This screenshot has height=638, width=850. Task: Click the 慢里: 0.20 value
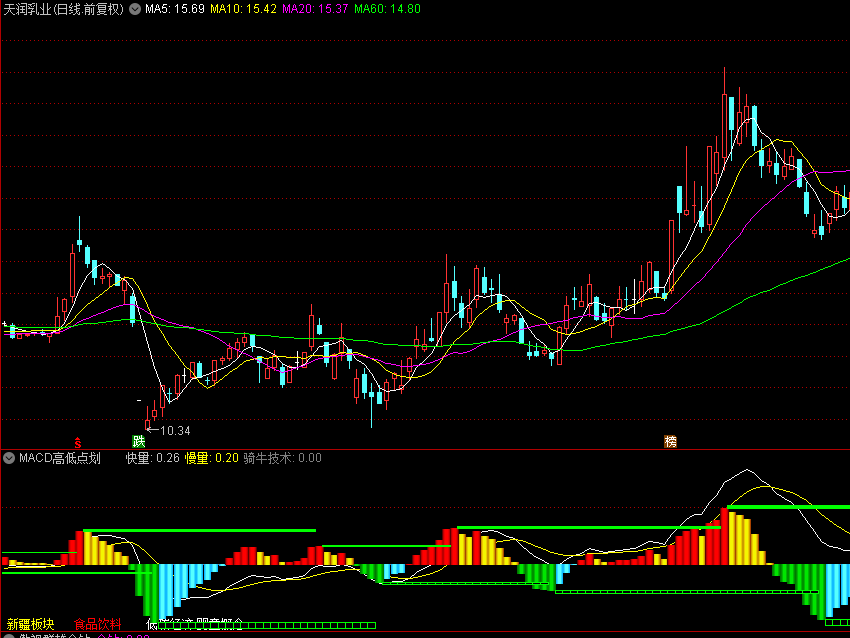pos(211,458)
